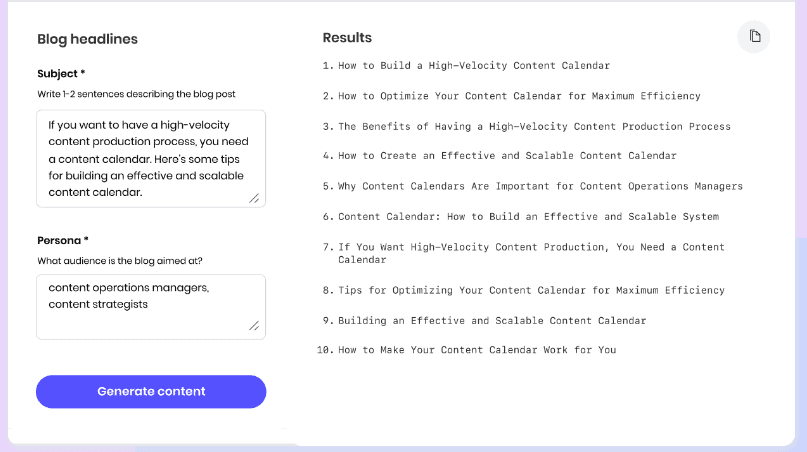Viewport: 807px width, 452px height.
Task: Select headline 9 Building an Effective Calendar
Action: [x=492, y=320]
